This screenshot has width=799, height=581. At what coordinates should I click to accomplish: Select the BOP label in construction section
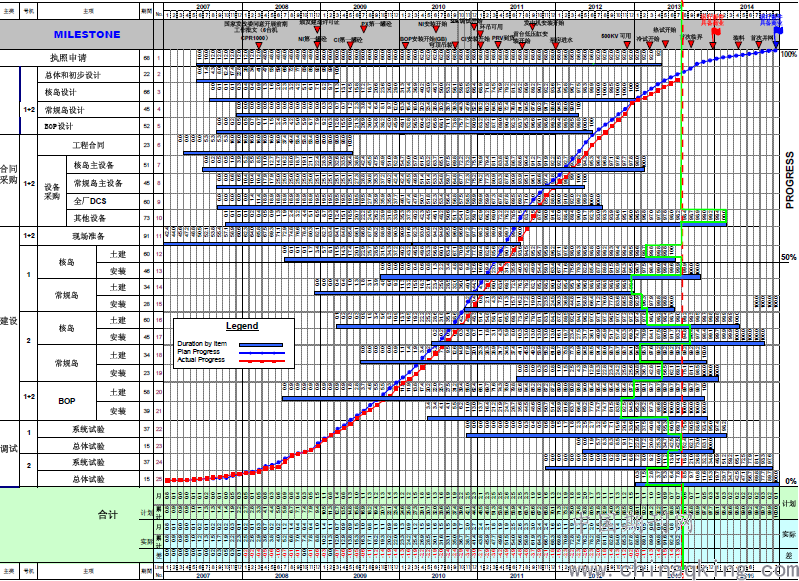pyautogui.click(x=67, y=401)
